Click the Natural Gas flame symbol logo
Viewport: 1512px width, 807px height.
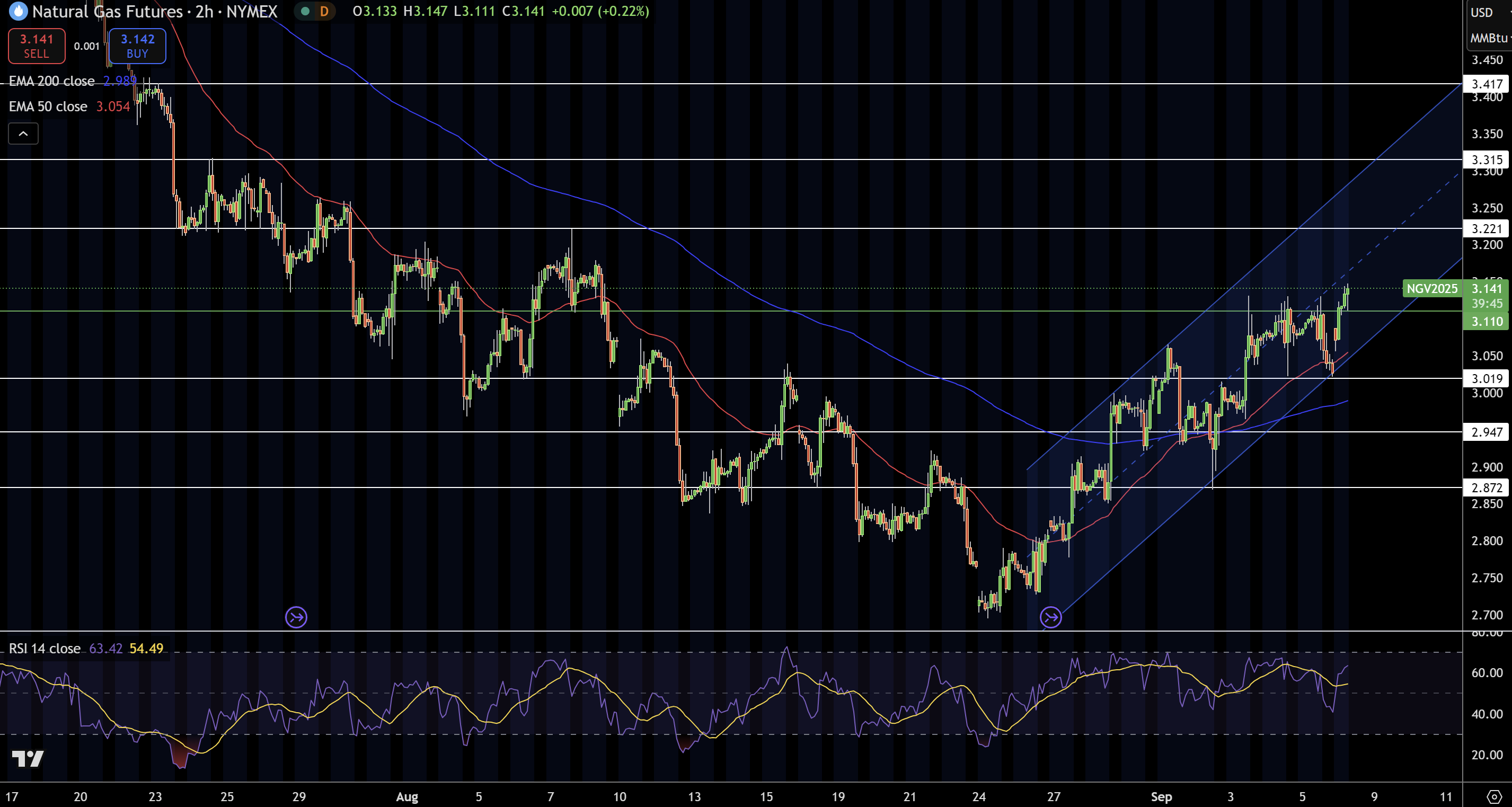18,11
